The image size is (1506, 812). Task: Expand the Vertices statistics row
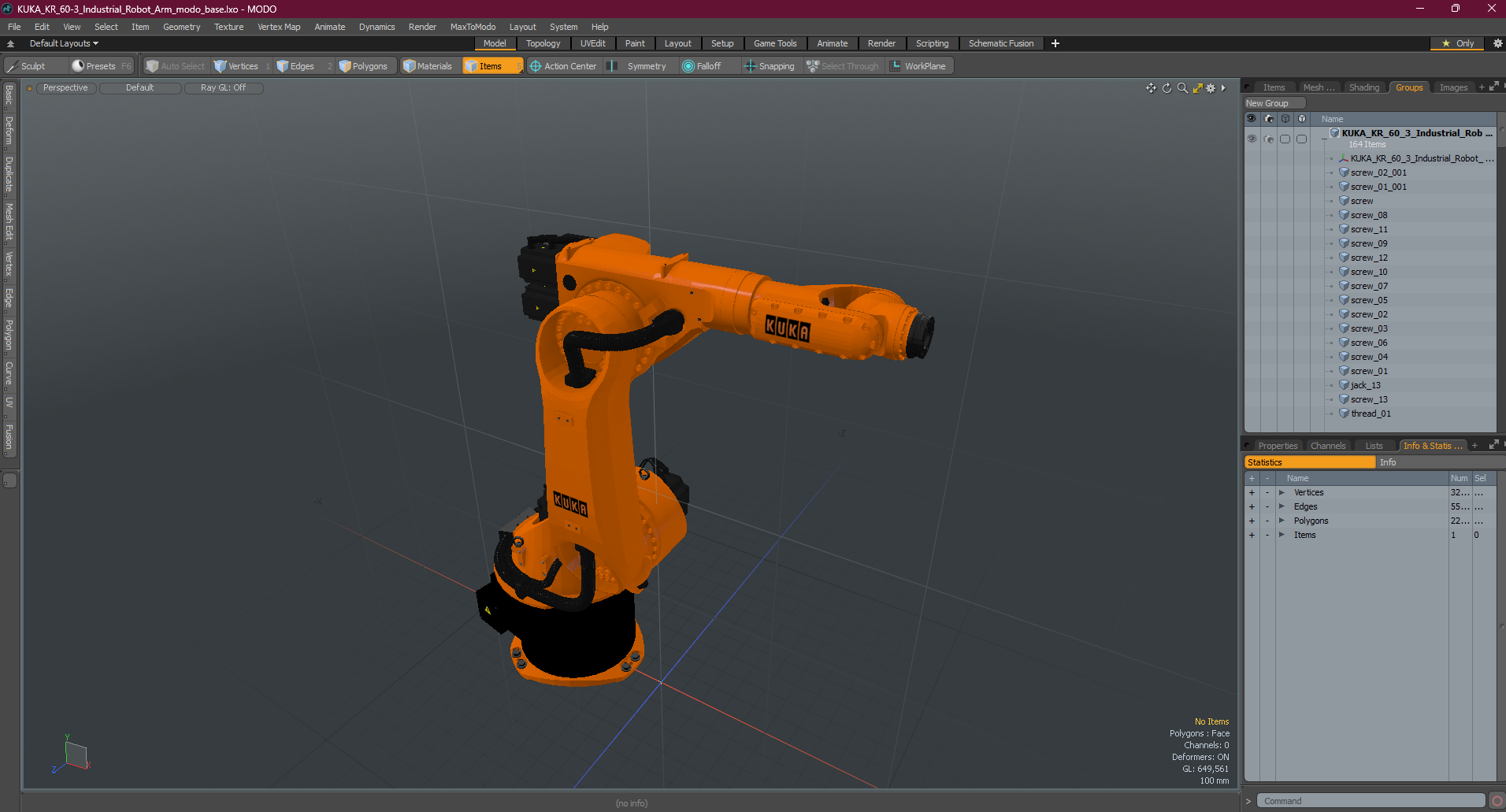pos(1282,492)
